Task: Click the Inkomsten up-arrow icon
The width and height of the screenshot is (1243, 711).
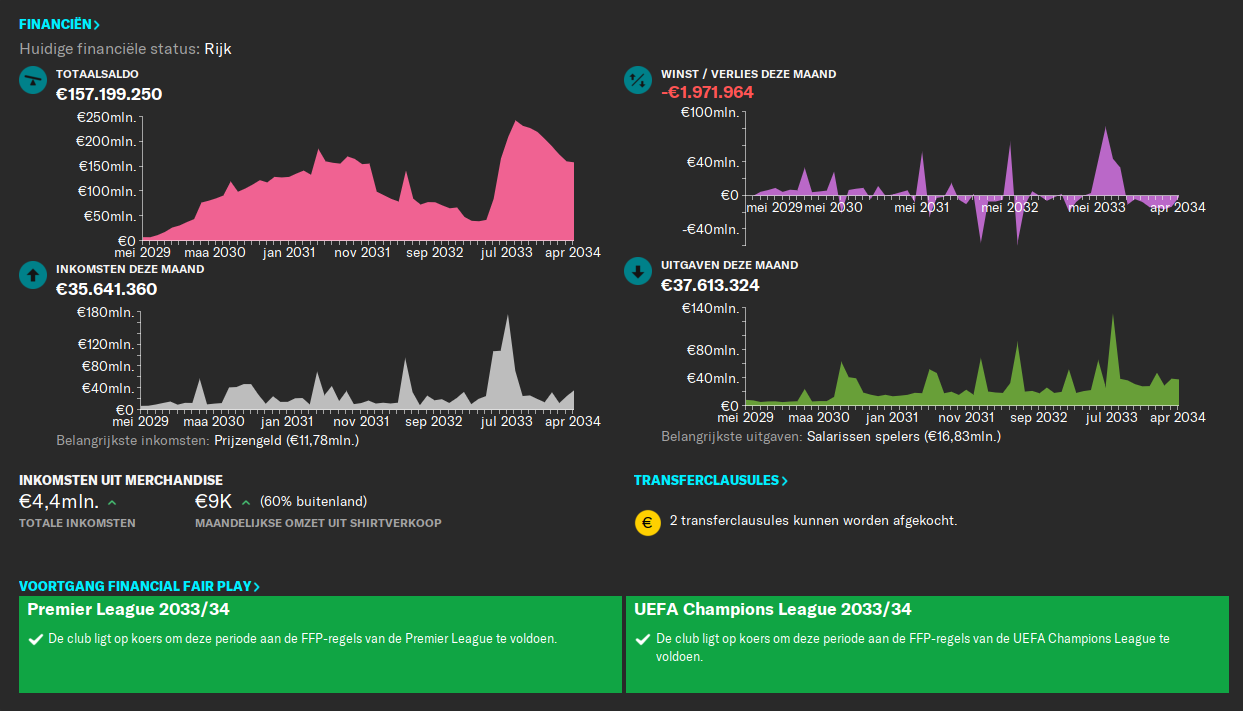Action: coord(34,274)
